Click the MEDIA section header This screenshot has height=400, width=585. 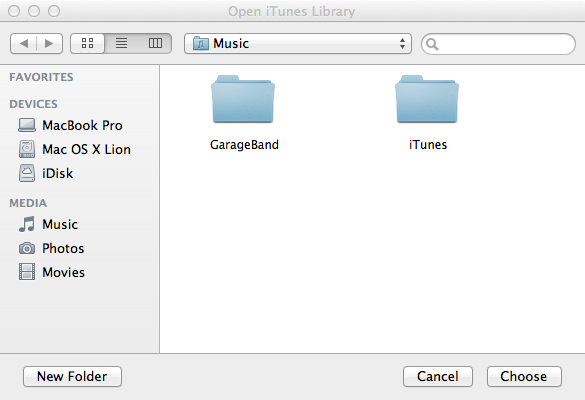pyautogui.click(x=28, y=203)
